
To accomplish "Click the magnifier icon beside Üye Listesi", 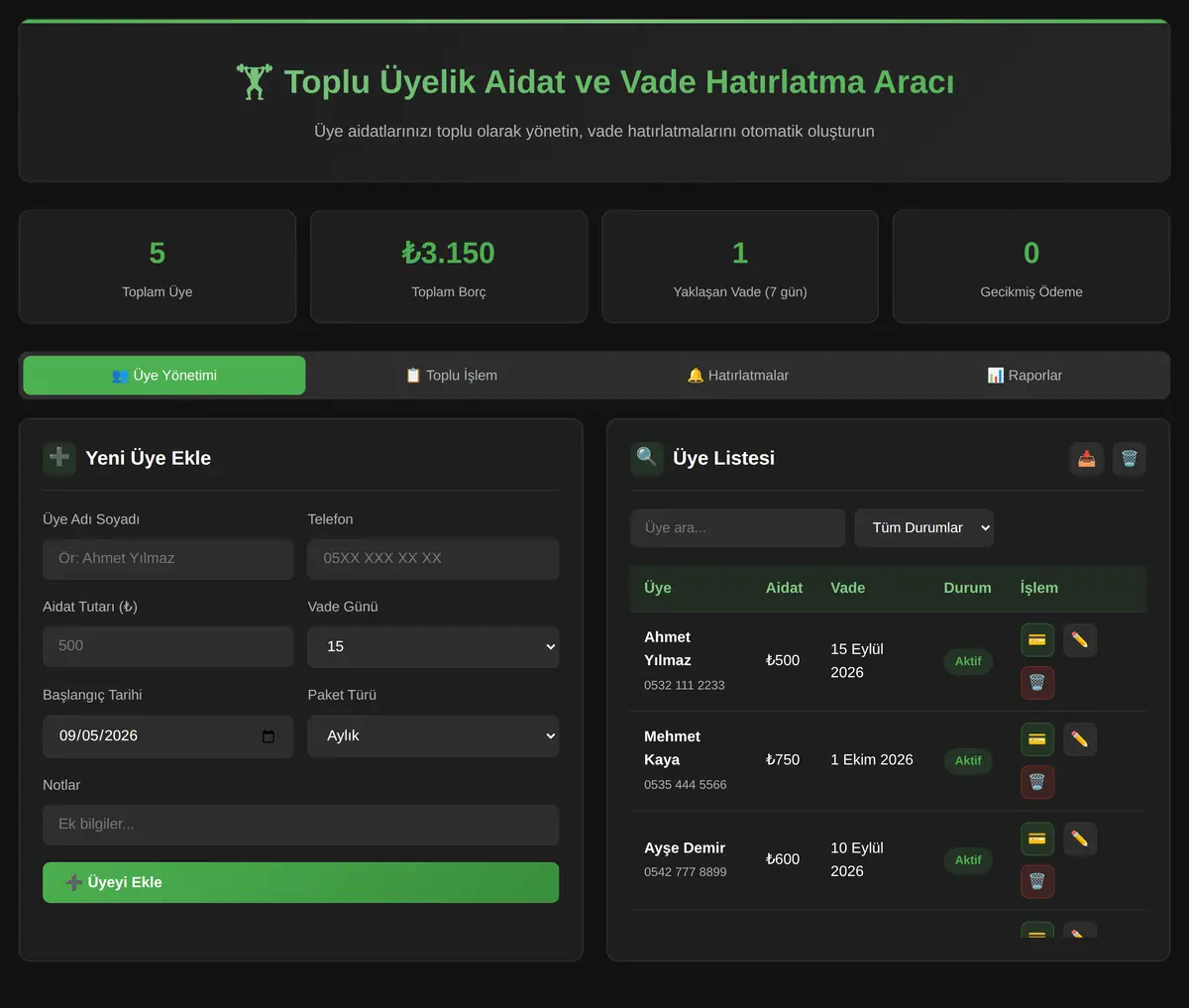I will point(647,458).
